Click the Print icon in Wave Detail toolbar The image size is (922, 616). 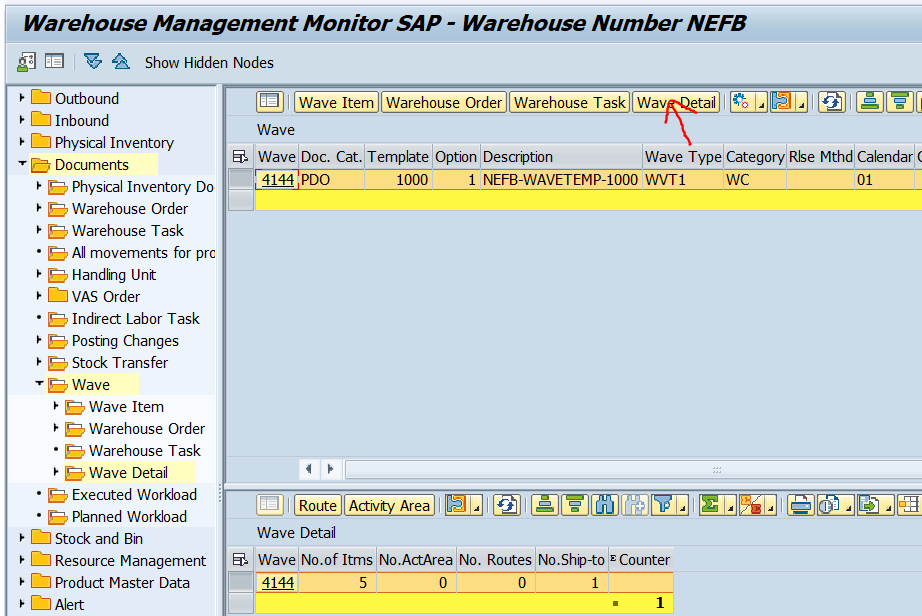point(800,505)
